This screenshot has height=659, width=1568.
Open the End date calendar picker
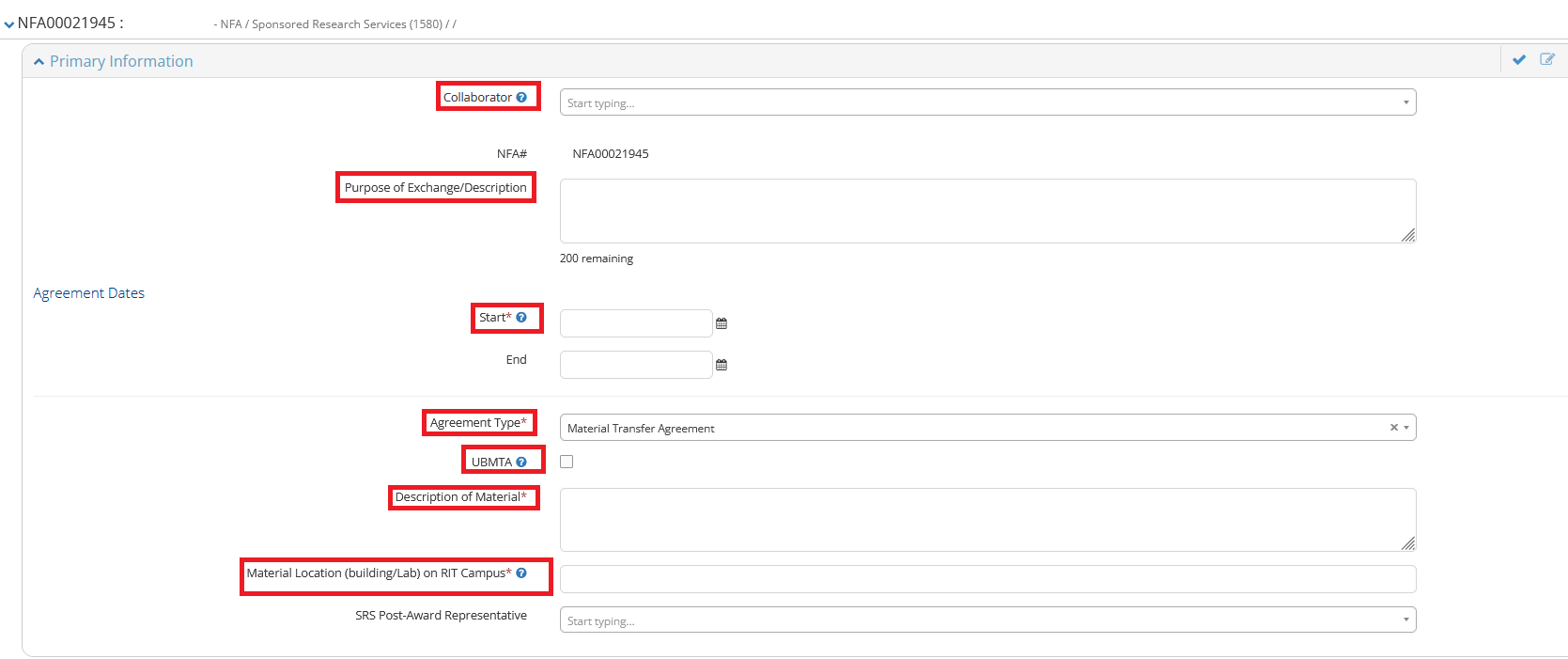click(x=722, y=365)
